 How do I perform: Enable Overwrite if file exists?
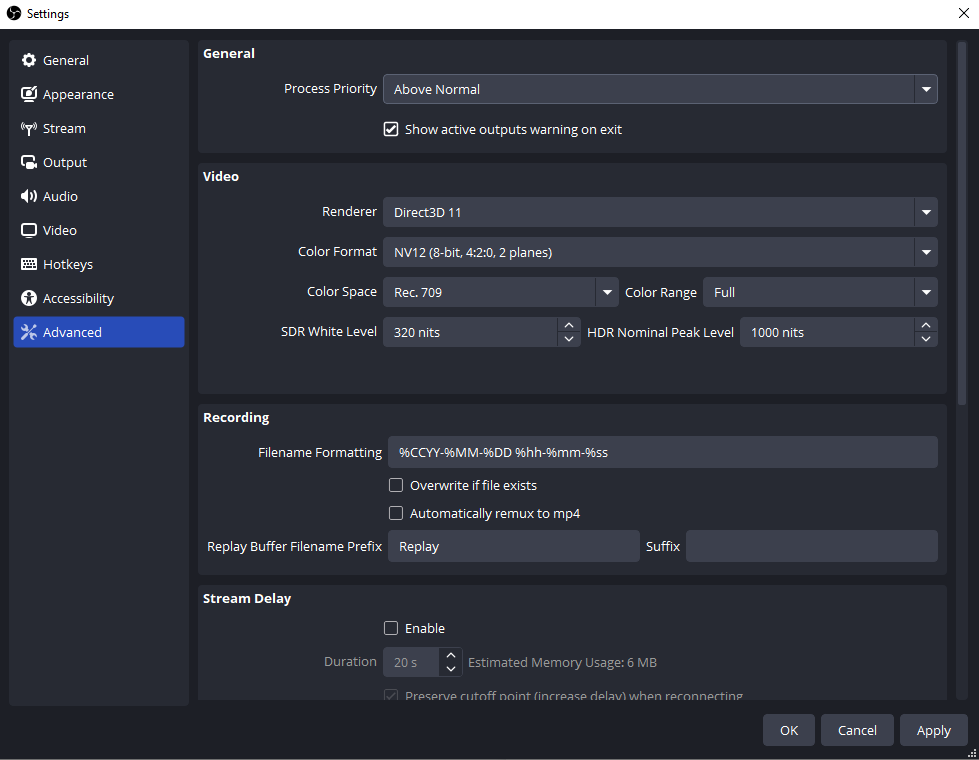pyautogui.click(x=396, y=485)
